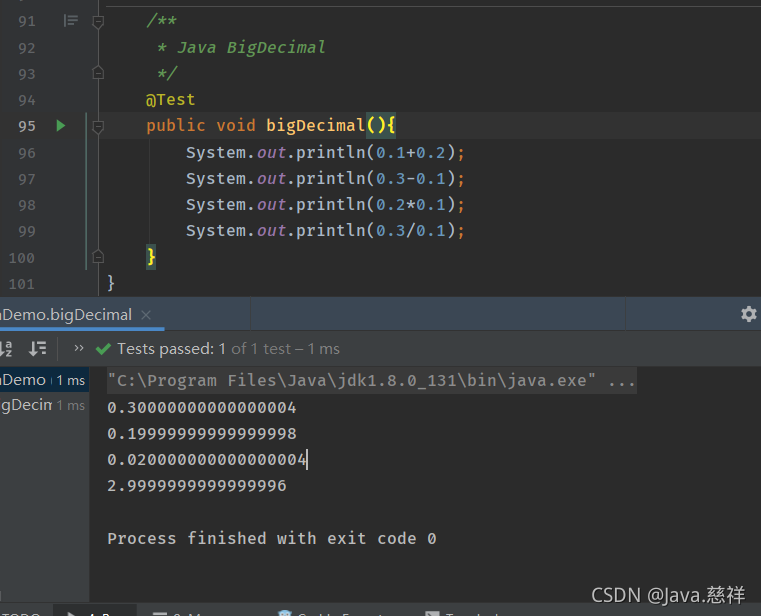Screen dimensions: 761x616
Task: Select the bigDecimal test node in the tree
Action: 44,405
